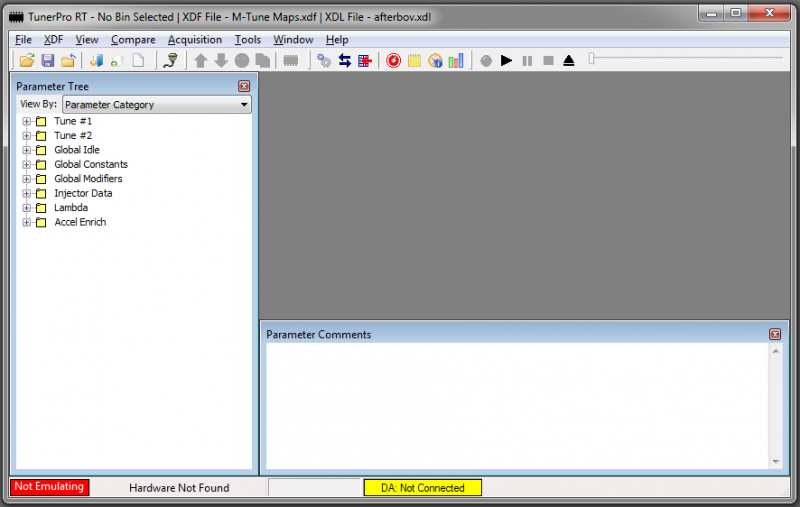Click the chip emulation toolbar icon

[291, 61]
